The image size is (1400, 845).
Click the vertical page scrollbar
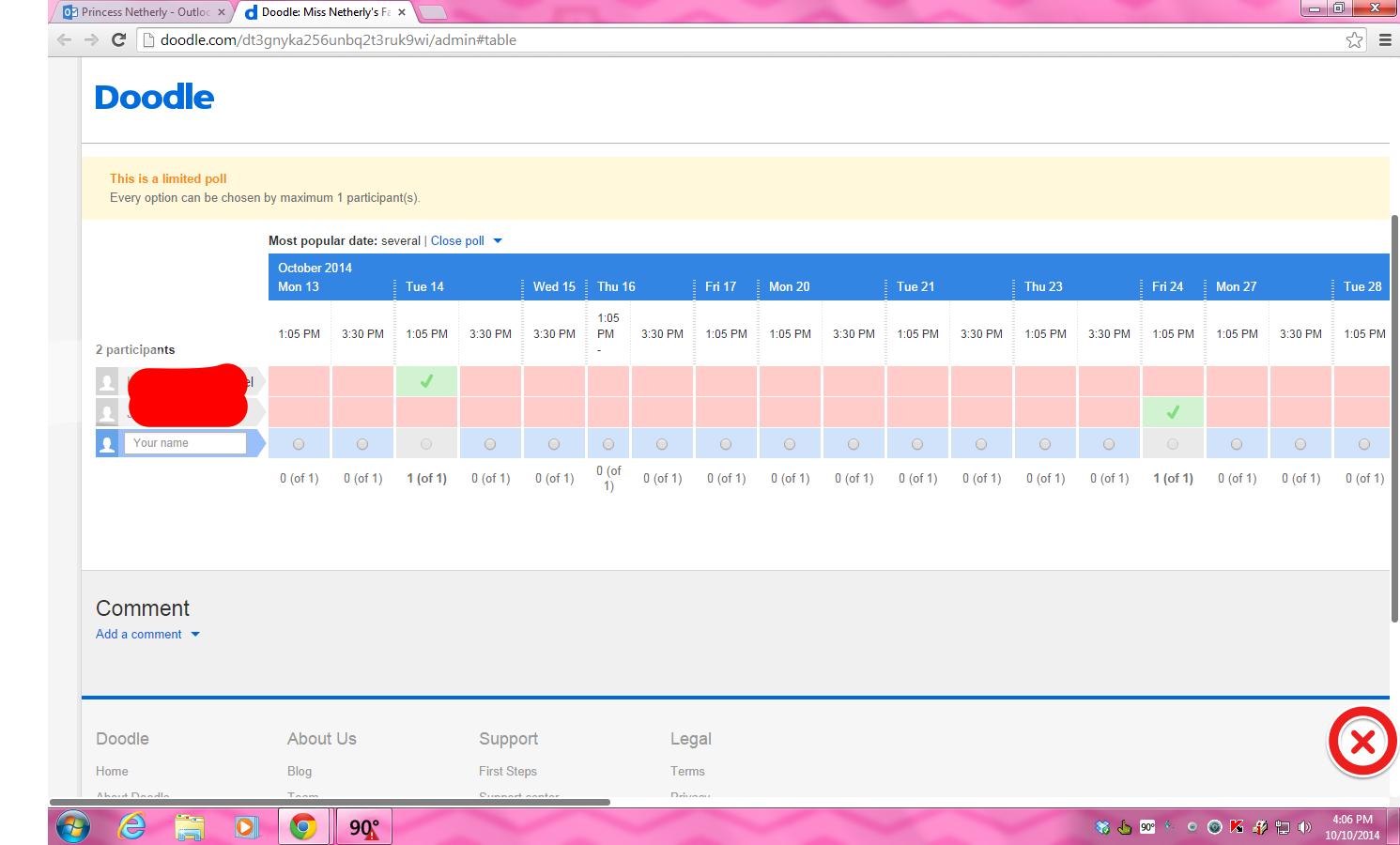(x=1394, y=418)
